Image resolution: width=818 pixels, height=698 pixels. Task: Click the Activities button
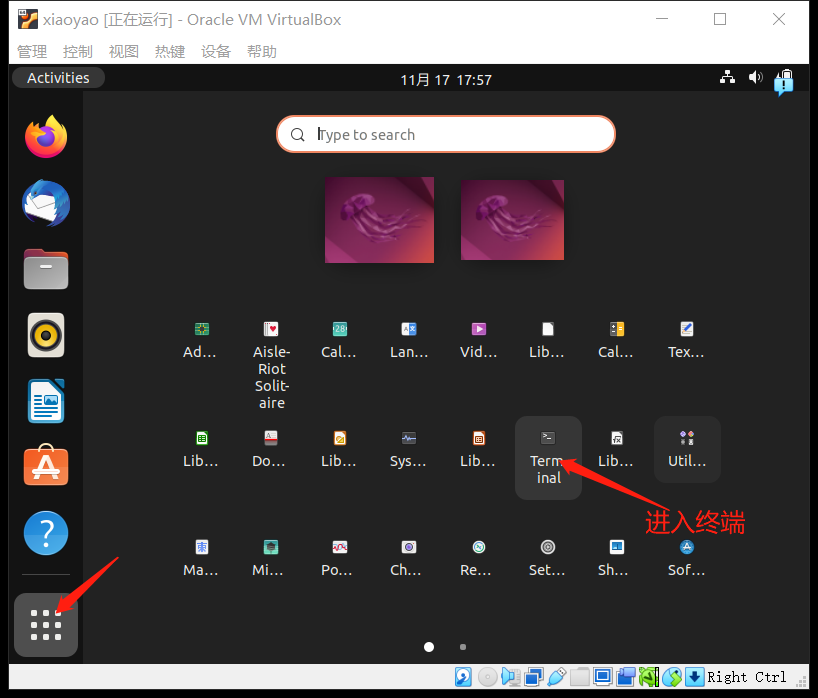click(58, 78)
